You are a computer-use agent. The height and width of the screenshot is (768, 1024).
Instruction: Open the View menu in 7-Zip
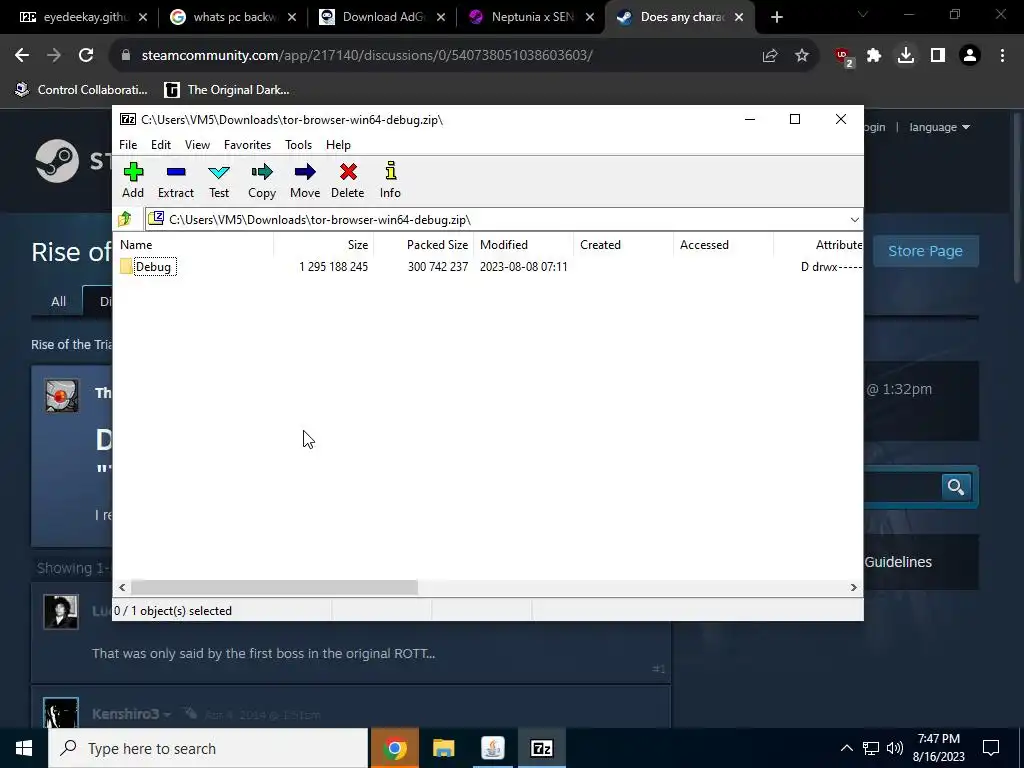pos(197,145)
